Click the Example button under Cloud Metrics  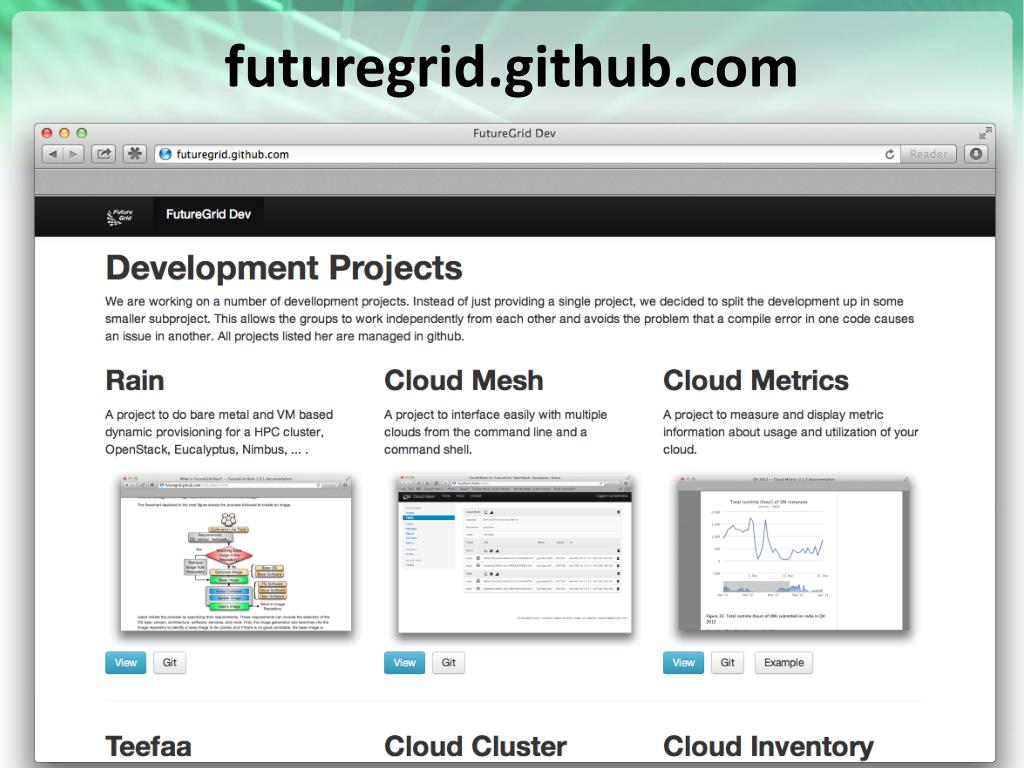pyautogui.click(x=784, y=663)
